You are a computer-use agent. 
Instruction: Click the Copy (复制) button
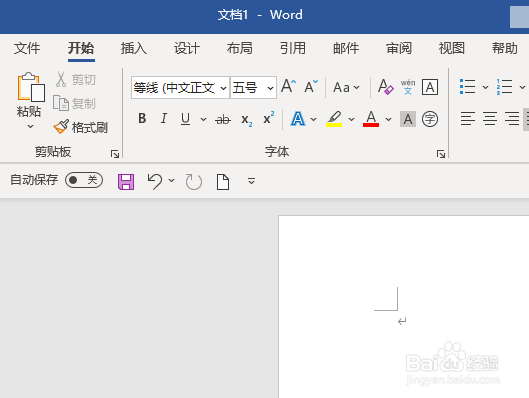click(x=75, y=103)
